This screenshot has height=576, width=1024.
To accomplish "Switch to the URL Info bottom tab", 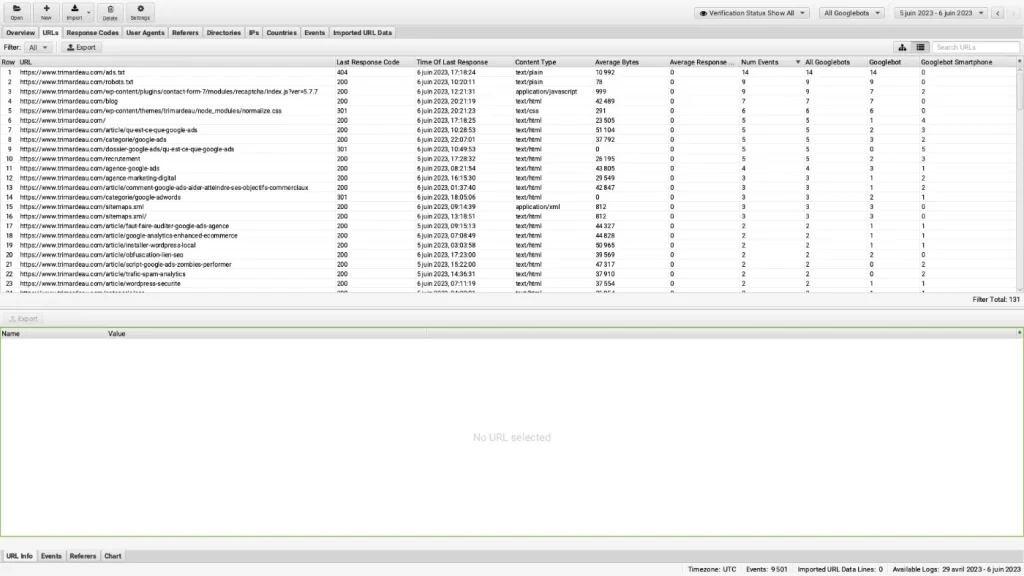I will coord(19,556).
